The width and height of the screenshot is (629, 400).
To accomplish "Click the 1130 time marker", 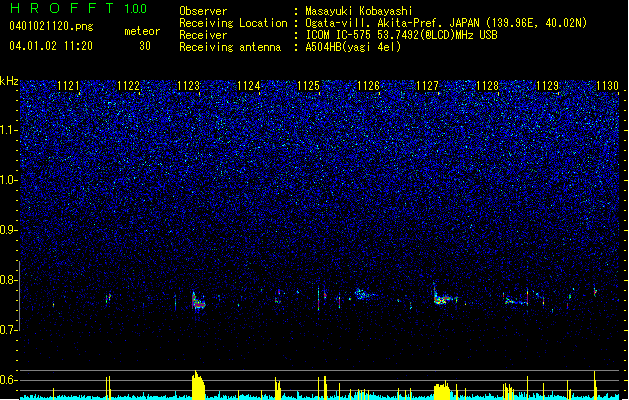I will pyautogui.click(x=607, y=86).
